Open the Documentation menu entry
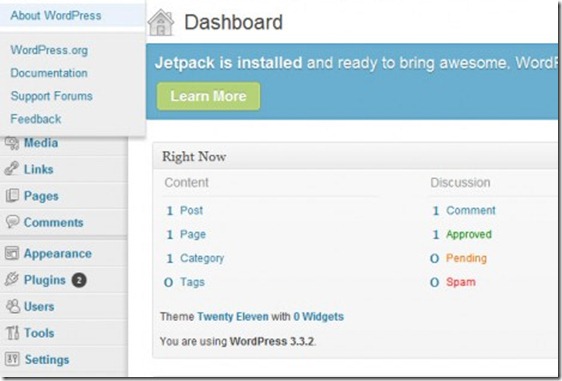The image size is (562, 381). coord(49,73)
